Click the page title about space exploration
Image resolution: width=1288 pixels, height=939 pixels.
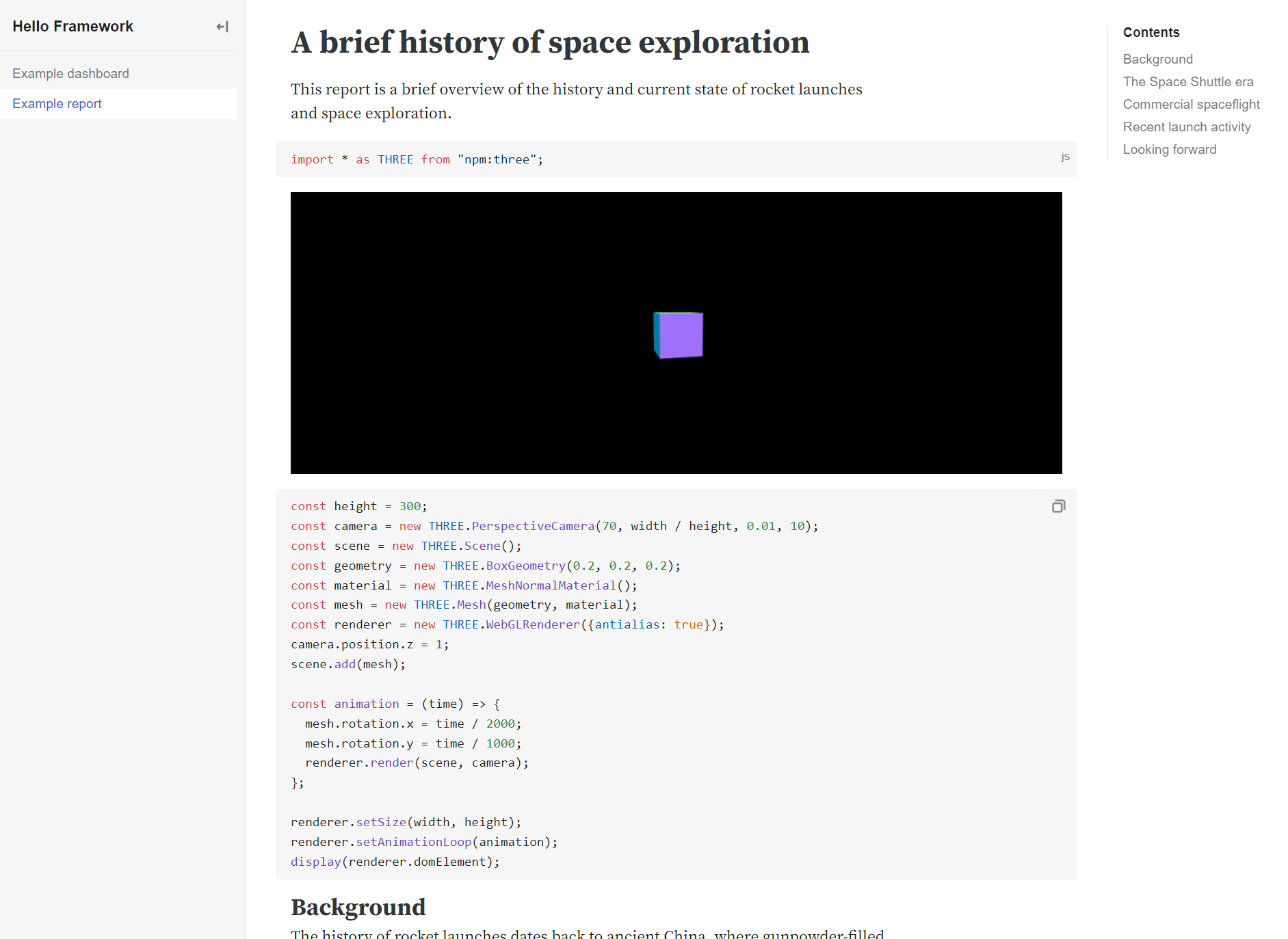[550, 42]
